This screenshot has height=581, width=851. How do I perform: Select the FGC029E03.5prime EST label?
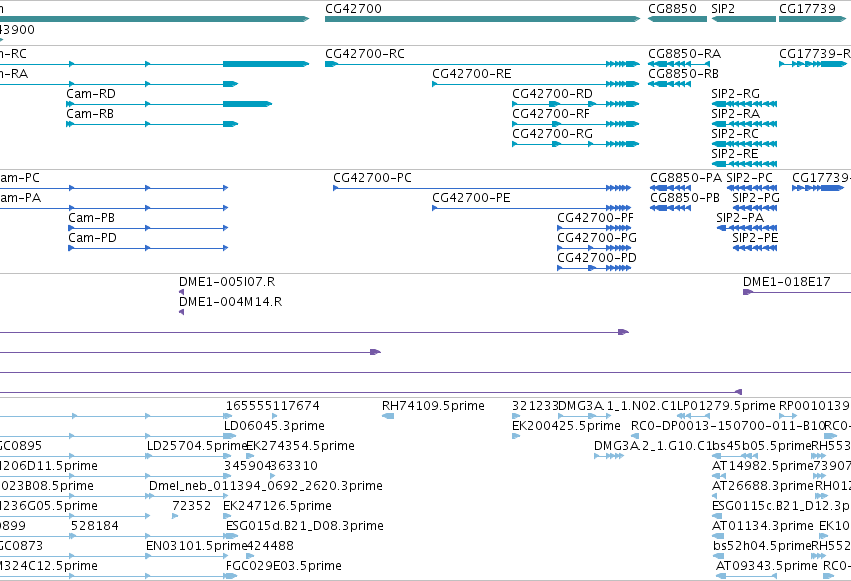[284, 566]
